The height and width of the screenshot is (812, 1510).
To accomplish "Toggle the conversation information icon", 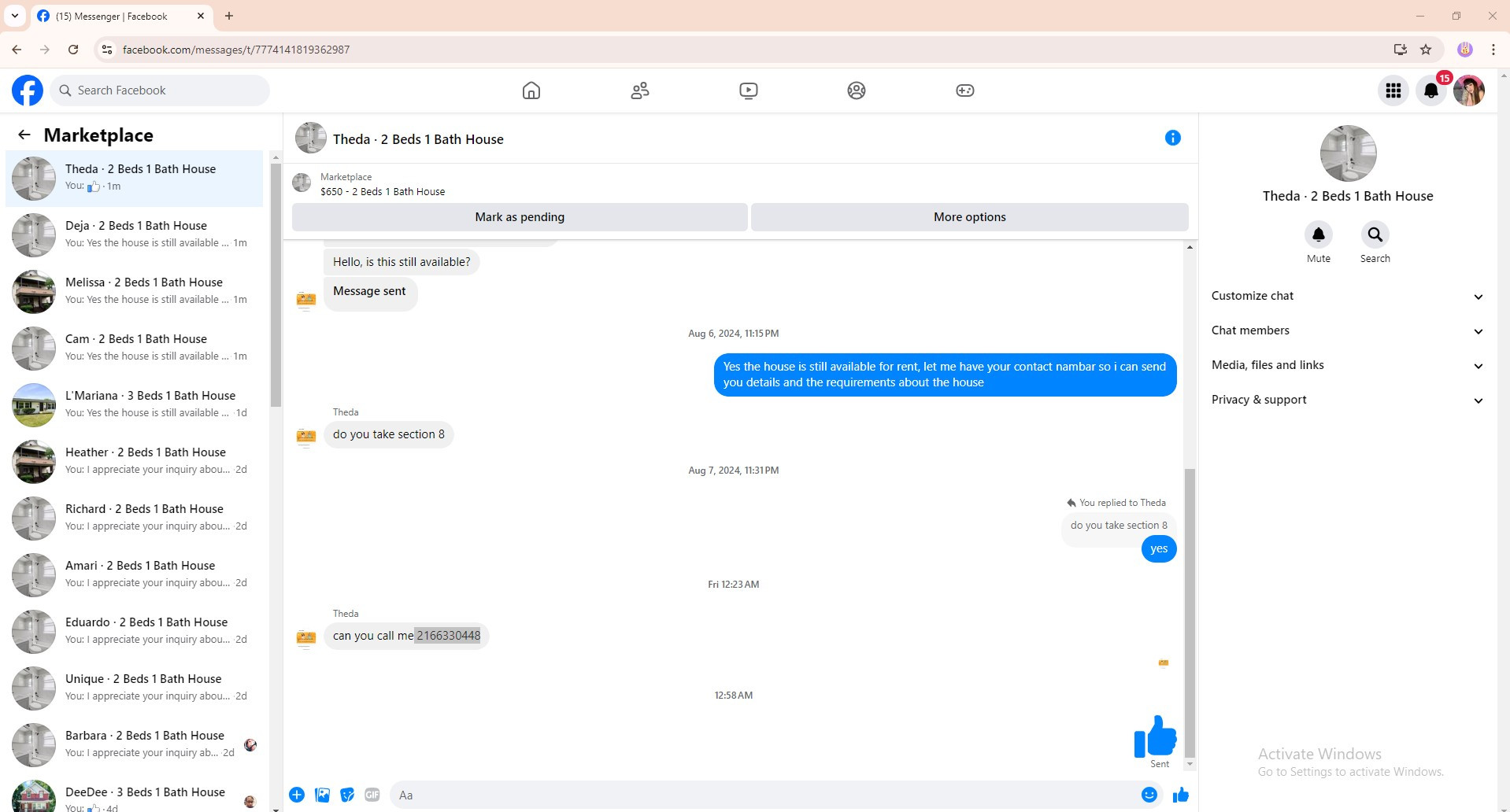I will tap(1173, 138).
